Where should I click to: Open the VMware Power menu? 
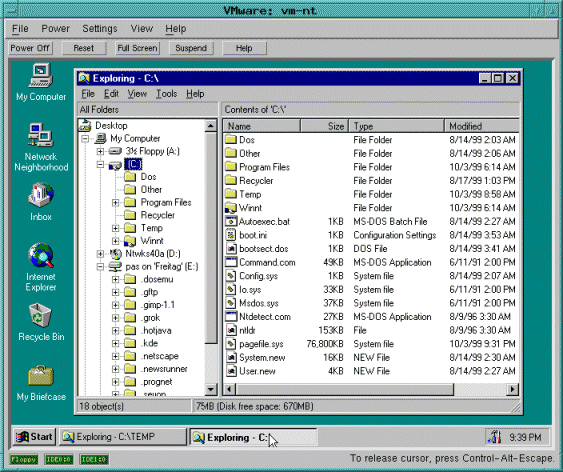55,28
